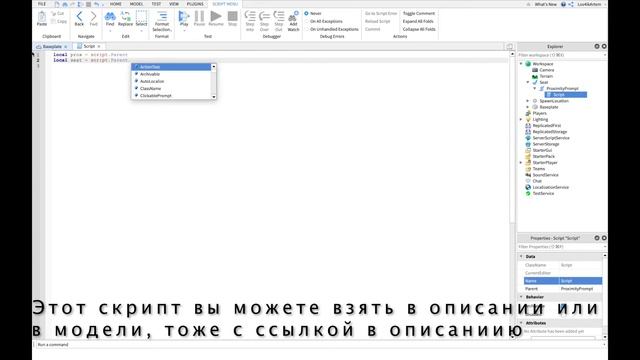Collapse the ProximityPrompt tree node
Viewport: 640px width, 360px height.
535,89
